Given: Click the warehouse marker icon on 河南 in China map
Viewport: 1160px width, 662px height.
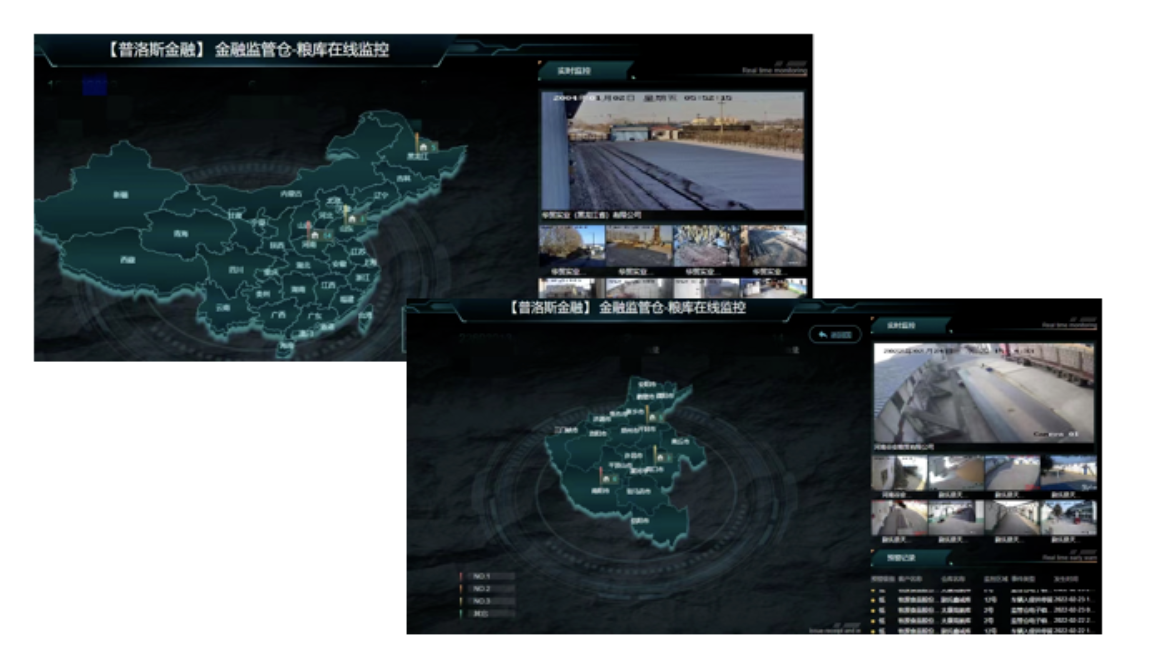Looking at the screenshot, I should click(x=315, y=235).
